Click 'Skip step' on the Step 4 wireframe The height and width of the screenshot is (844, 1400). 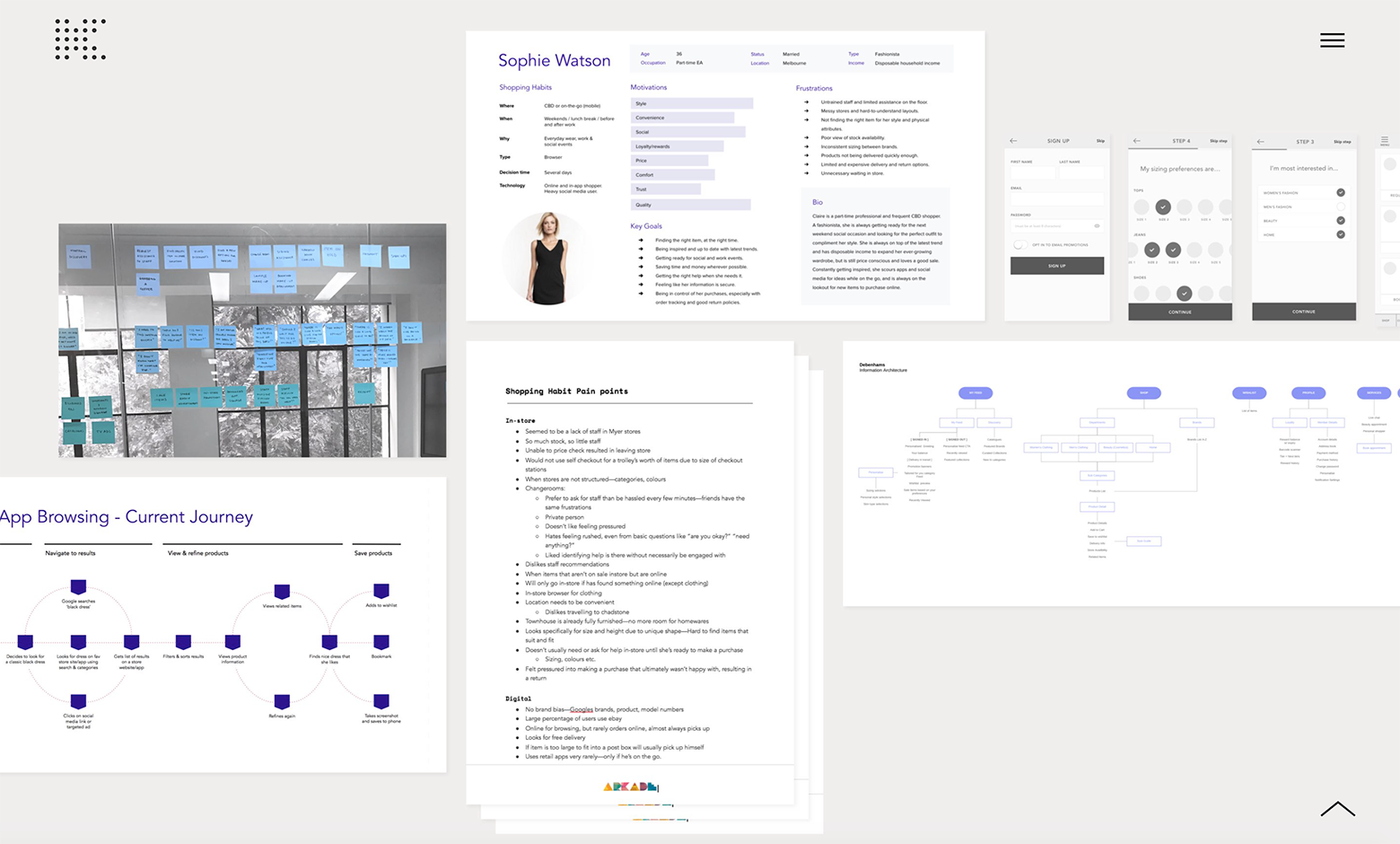[1218, 141]
